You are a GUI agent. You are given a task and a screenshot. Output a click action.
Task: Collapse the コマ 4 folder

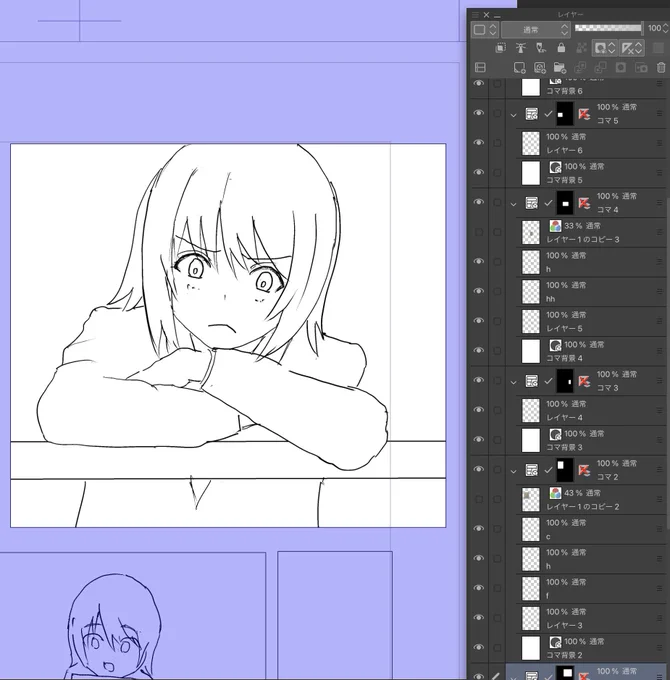click(x=514, y=204)
